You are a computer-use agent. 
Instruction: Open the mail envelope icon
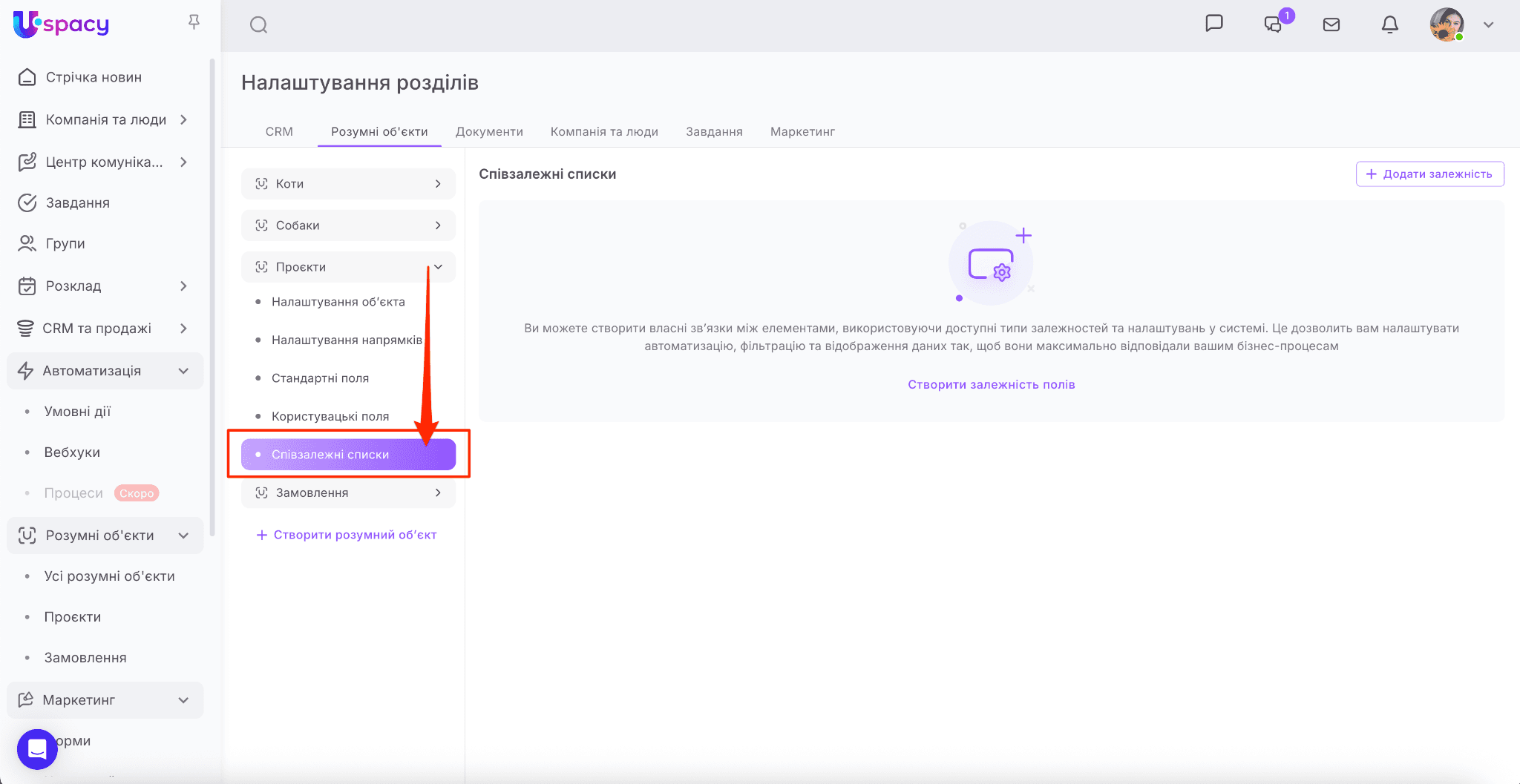[x=1331, y=24]
